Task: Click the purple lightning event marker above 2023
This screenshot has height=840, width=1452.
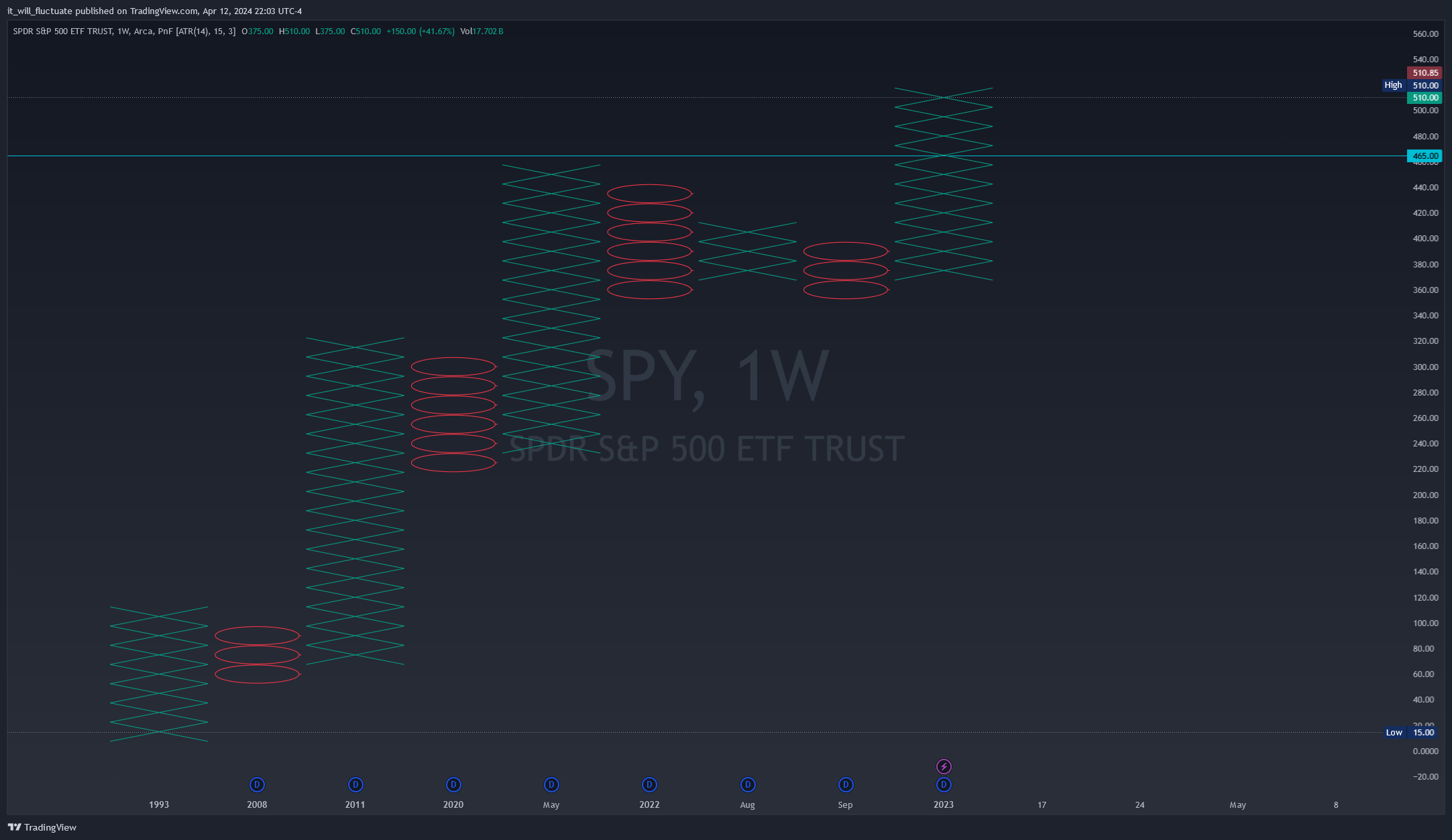Action: pos(944,766)
